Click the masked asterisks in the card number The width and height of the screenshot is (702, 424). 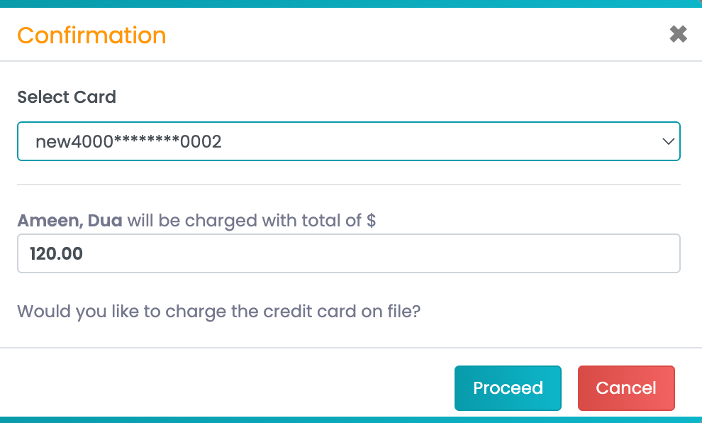tap(147, 140)
